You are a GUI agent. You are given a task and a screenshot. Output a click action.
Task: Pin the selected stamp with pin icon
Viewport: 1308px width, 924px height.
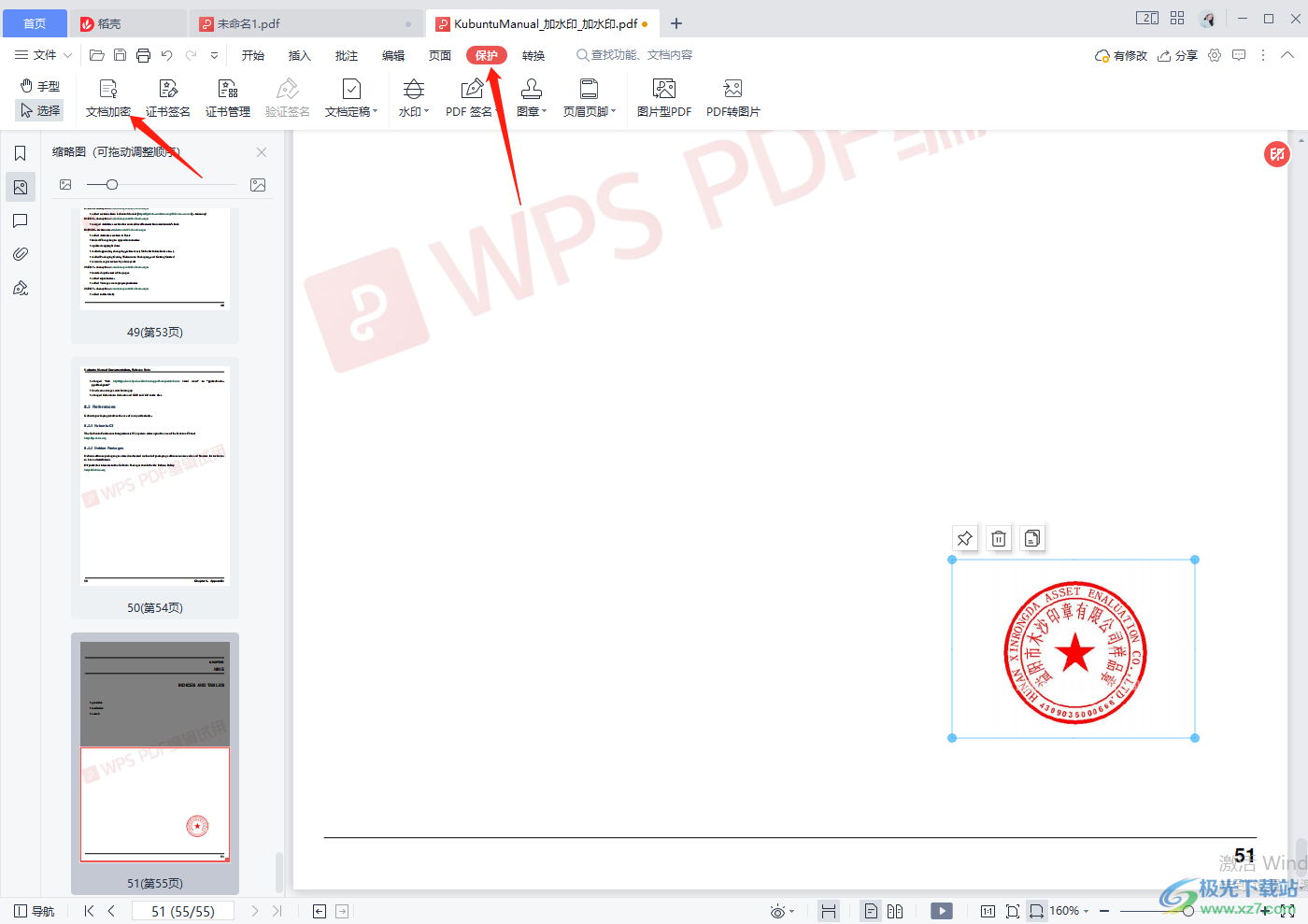click(965, 538)
